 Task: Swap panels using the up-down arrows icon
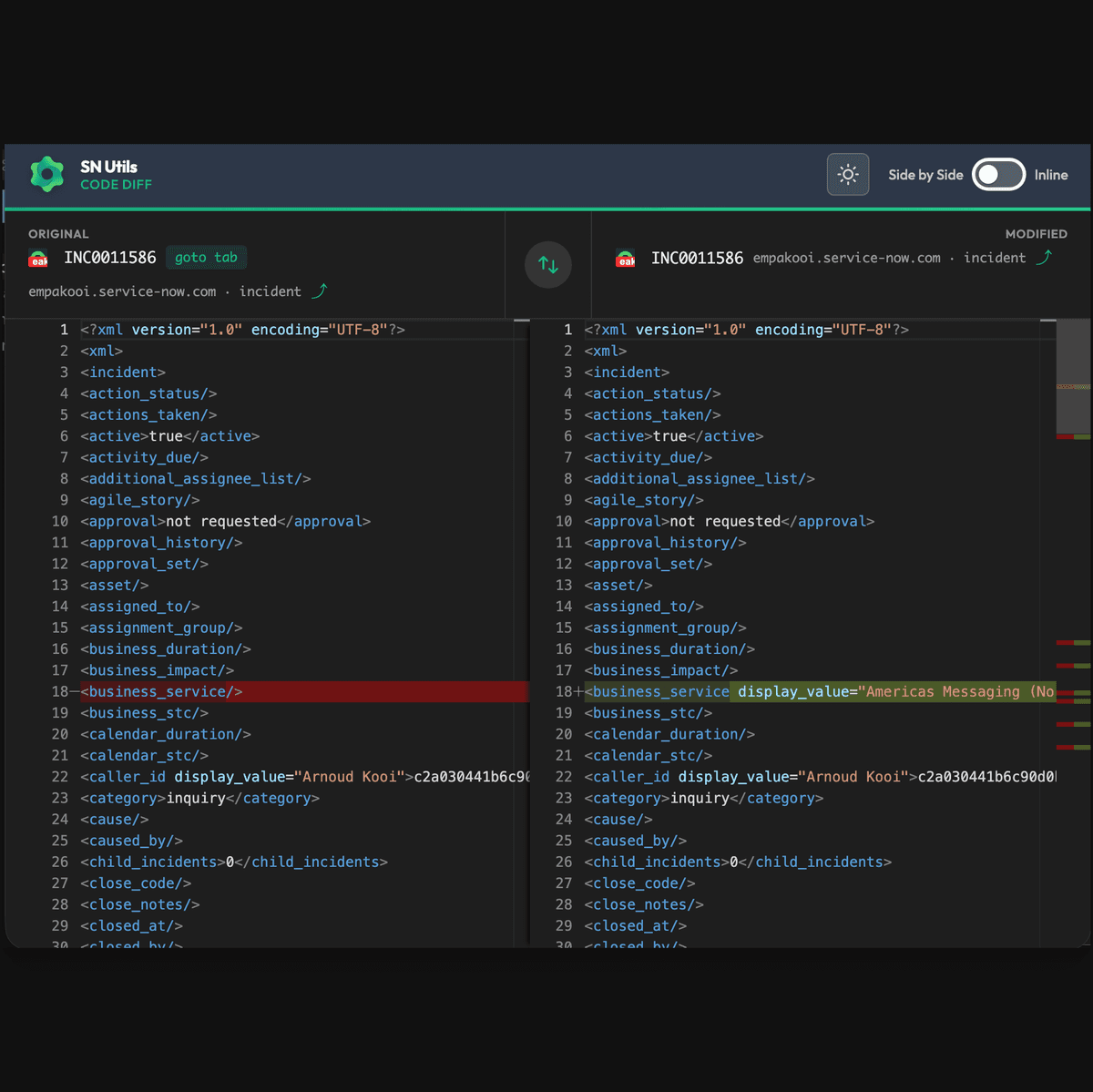click(547, 264)
